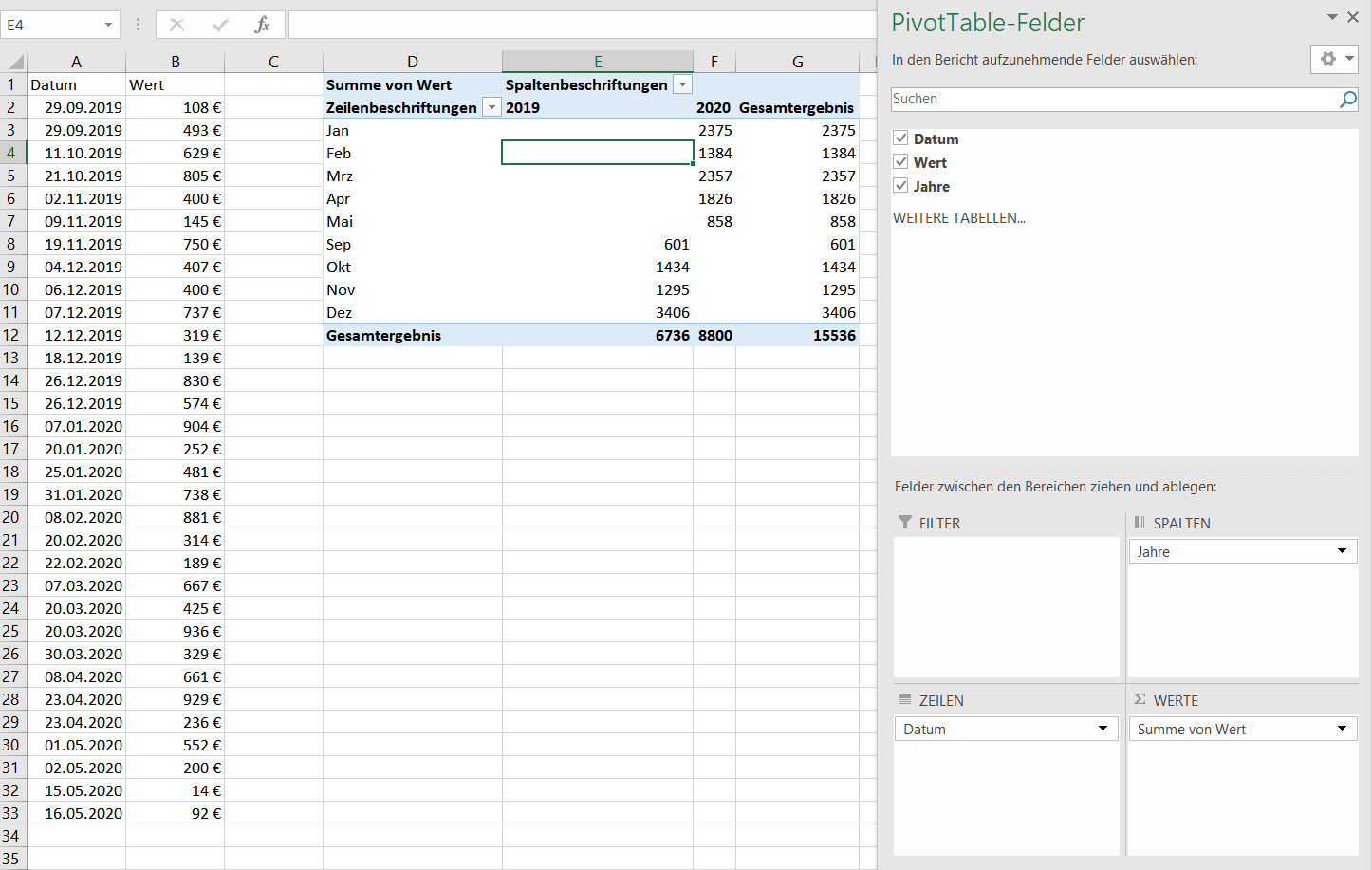This screenshot has width=1372, height=870.
Task: Click value cell 14 €
Action: (x=176, y=790)
